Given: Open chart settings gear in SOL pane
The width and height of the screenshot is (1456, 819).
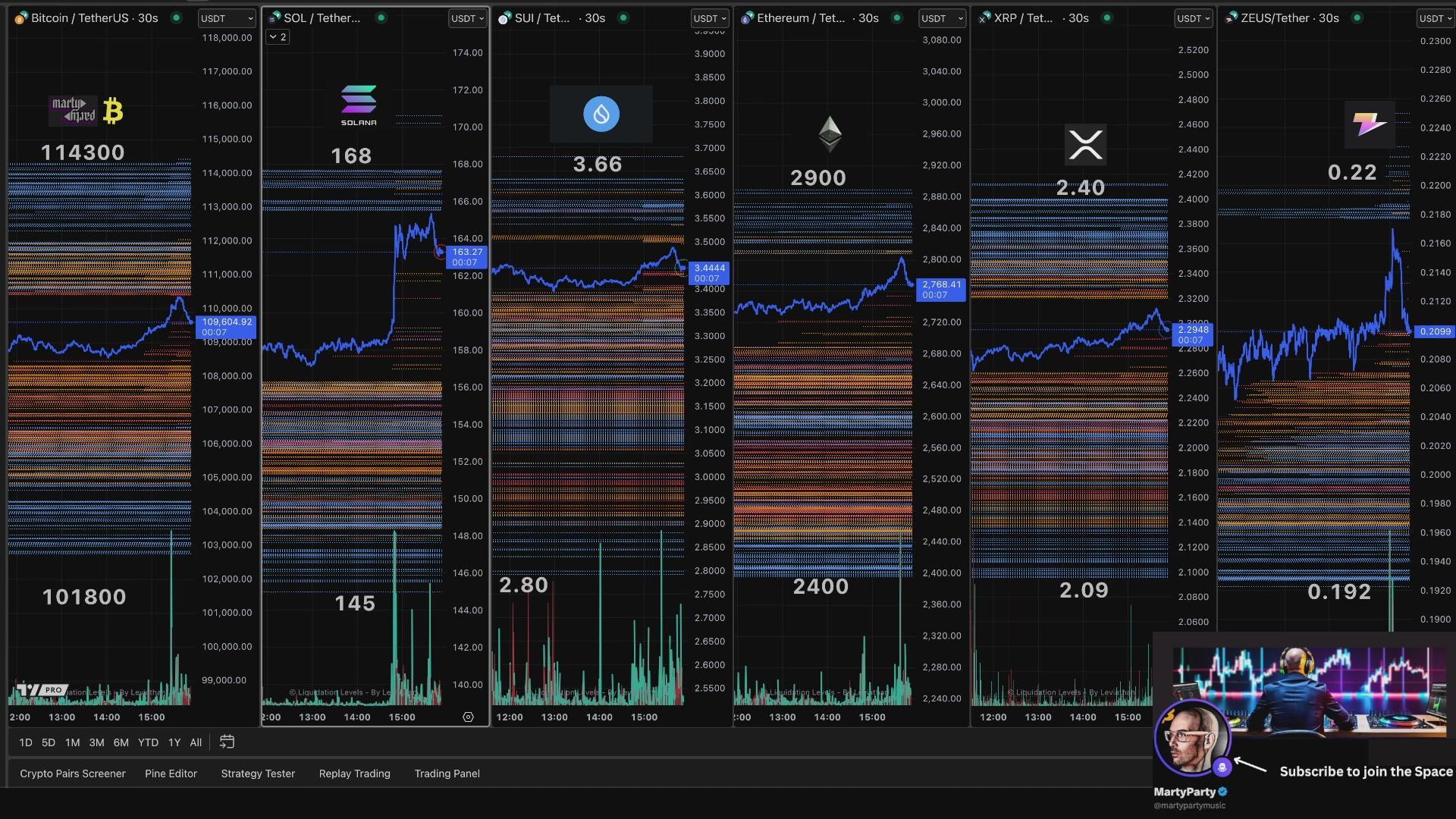Looking at the screenshot, I should coord(468,717).
